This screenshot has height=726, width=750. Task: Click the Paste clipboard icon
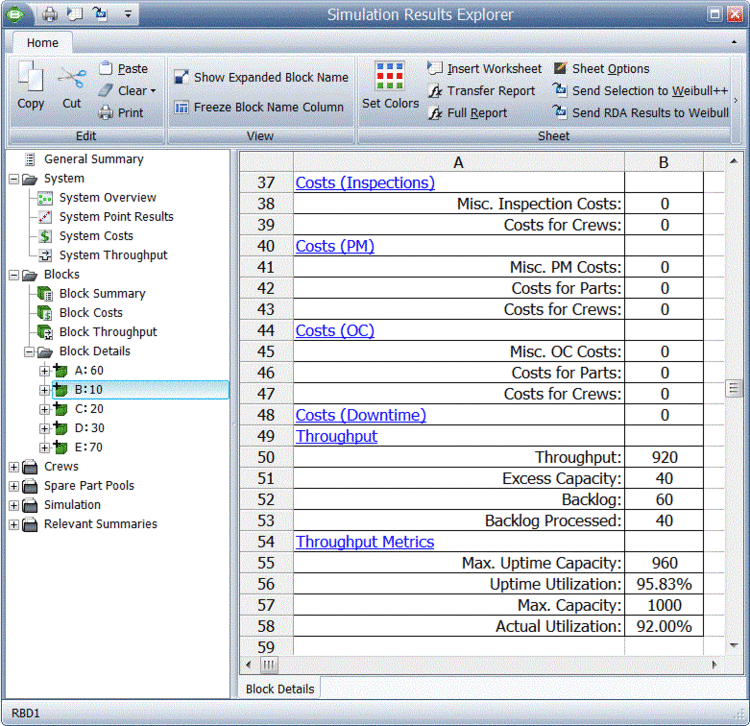point(105,68)
